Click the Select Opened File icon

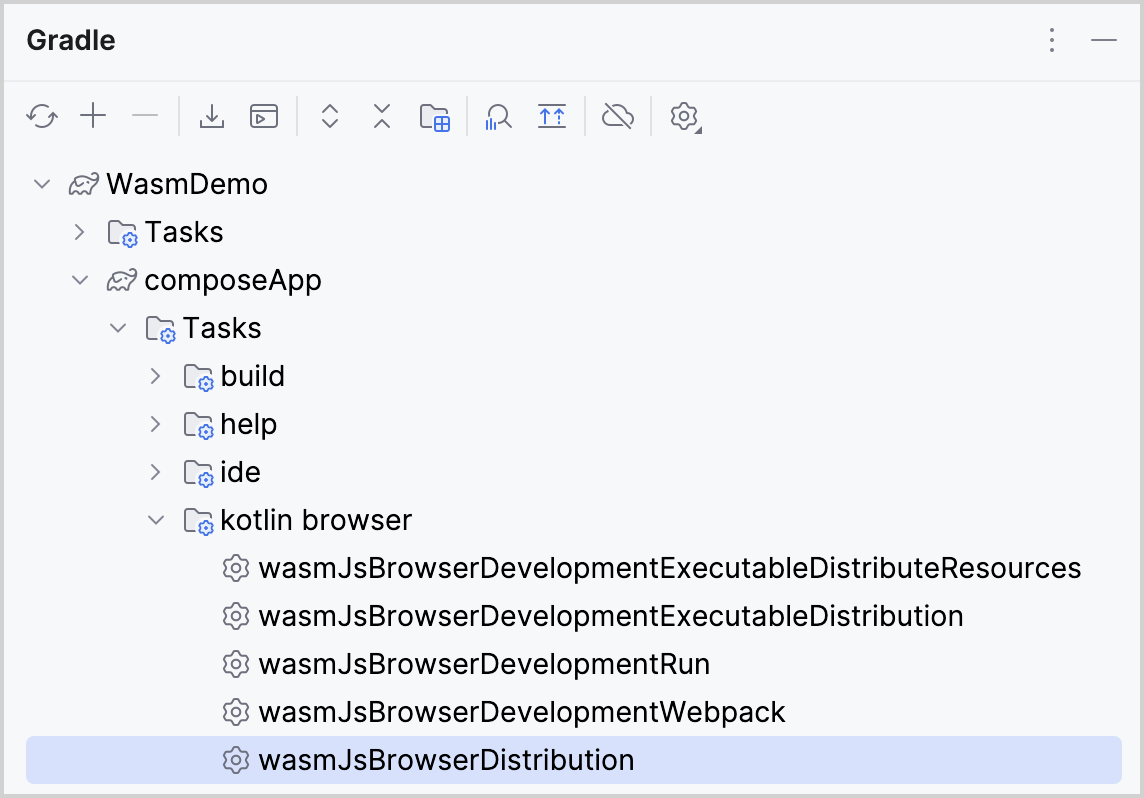point(552,116)
